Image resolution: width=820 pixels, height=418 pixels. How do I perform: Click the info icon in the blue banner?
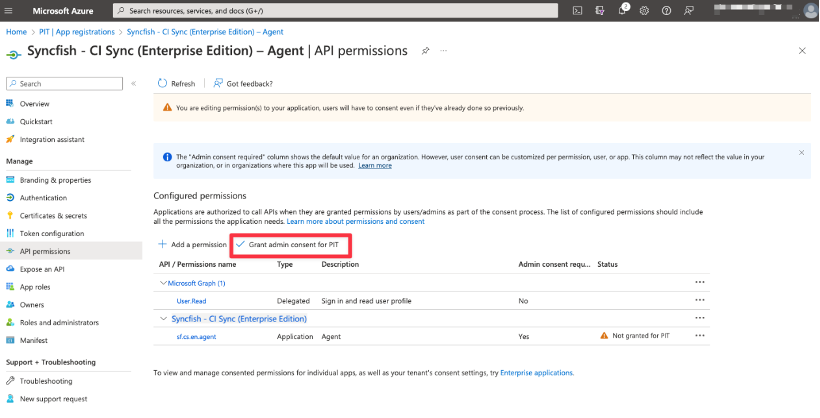tap(167, 157)
